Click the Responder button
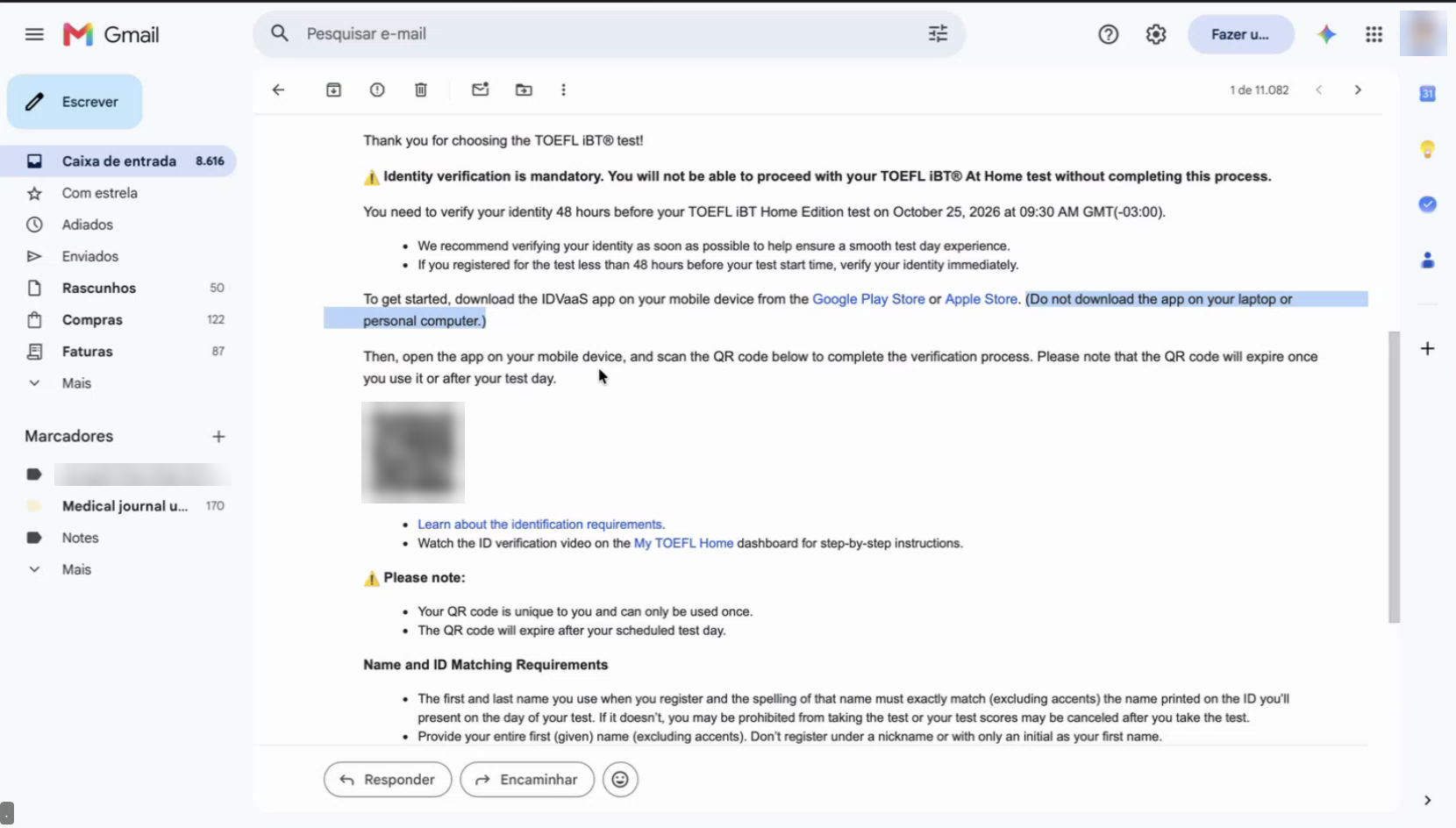This screenshot has height=828, width=1456. pyautogui.click(x=388, y=779)
